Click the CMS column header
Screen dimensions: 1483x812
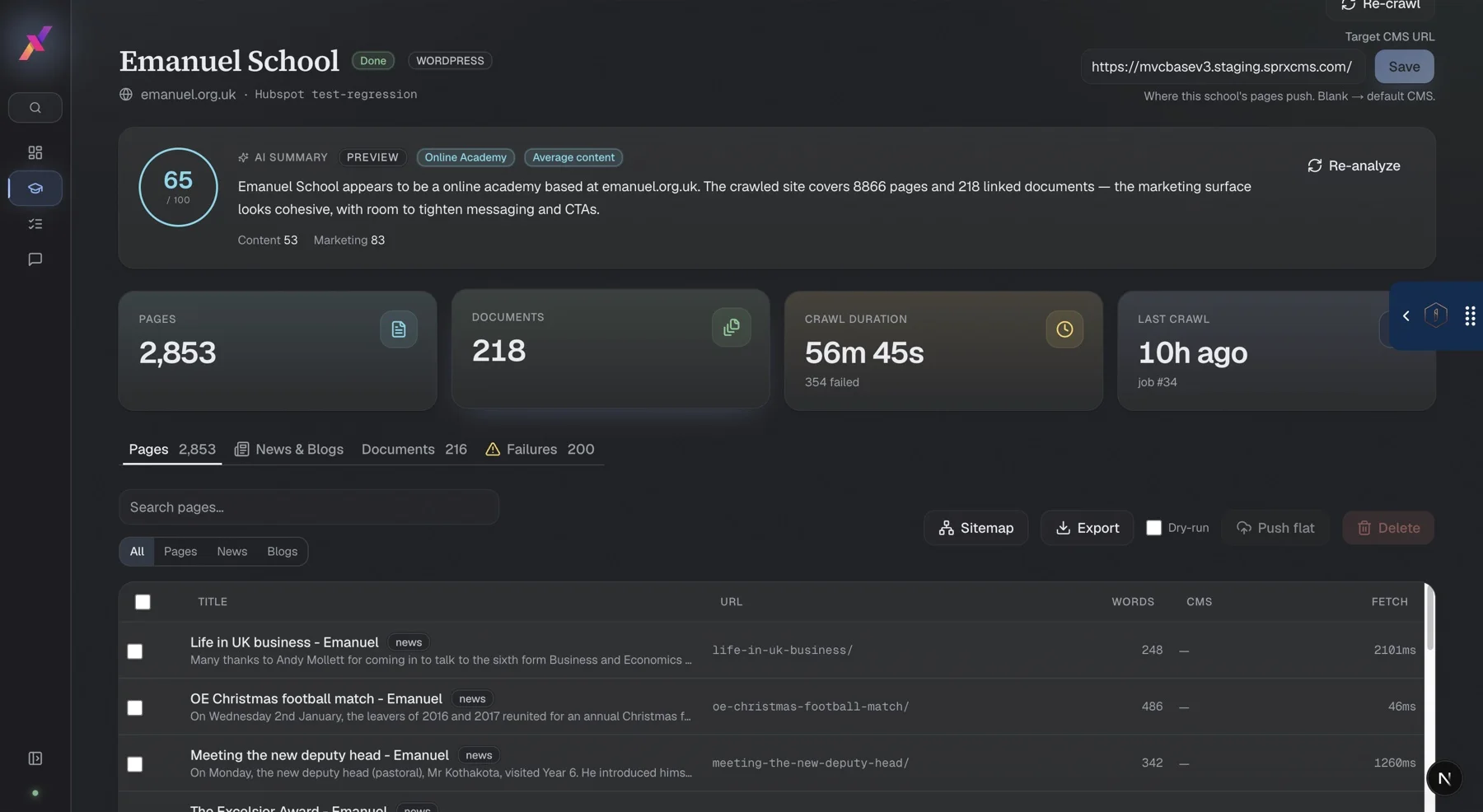1199,602
